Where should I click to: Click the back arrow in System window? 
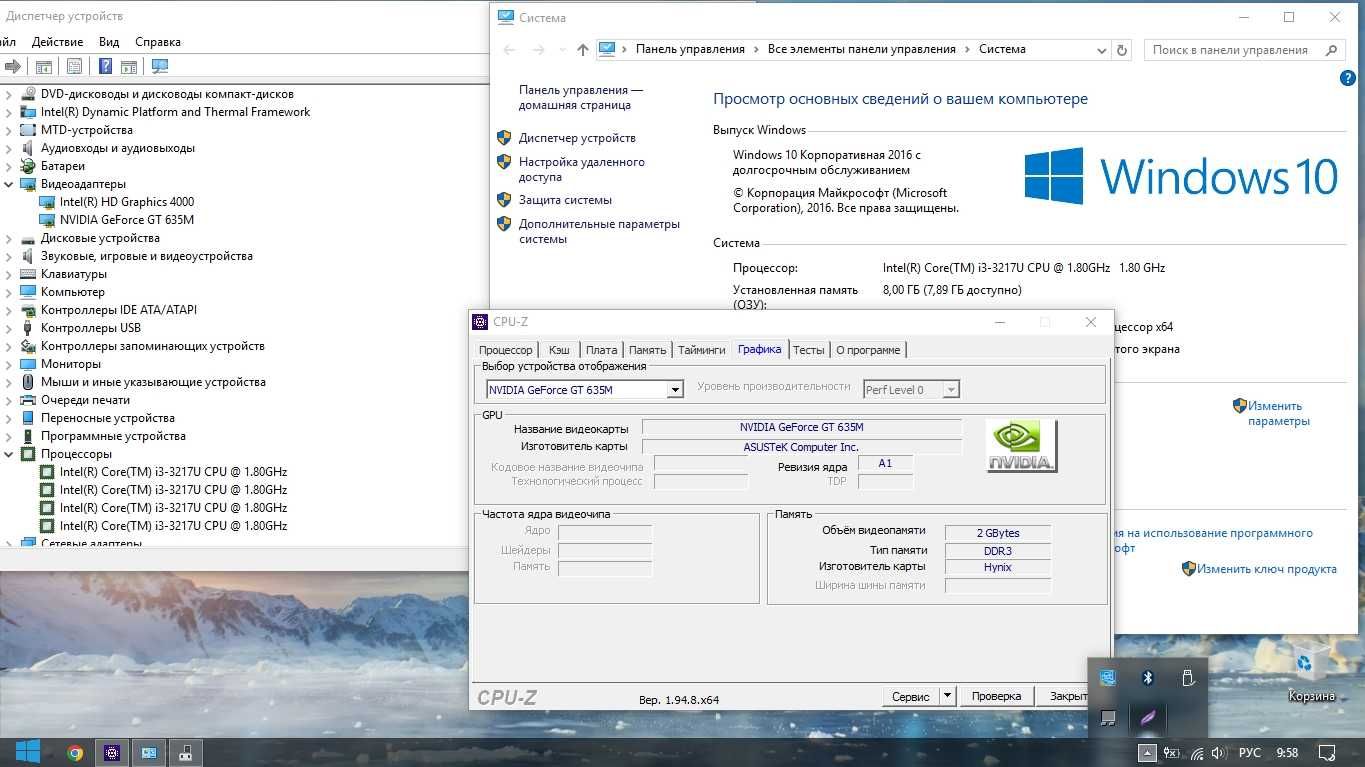pos(509,49)
